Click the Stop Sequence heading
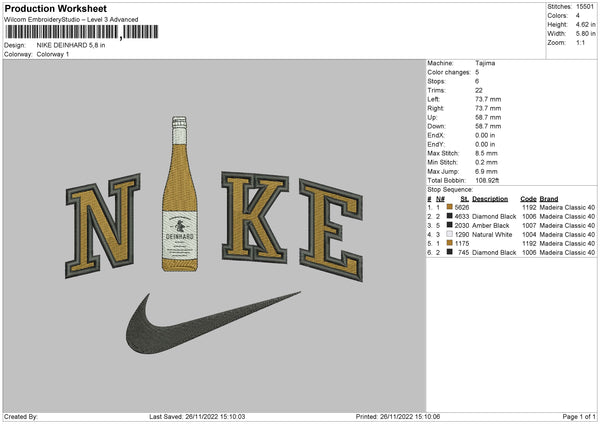 450,190
